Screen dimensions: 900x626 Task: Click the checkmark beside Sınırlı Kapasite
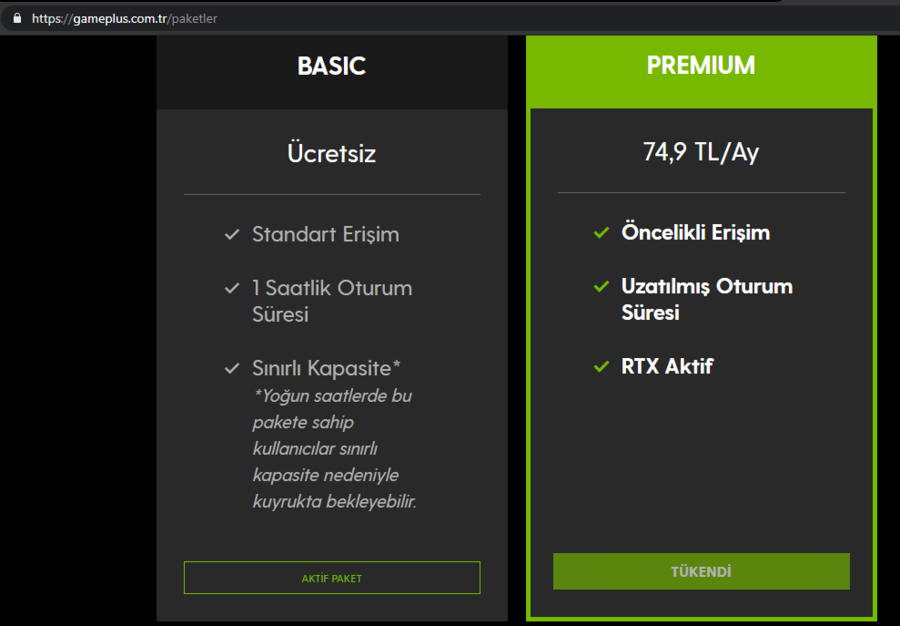[x=232, y=369]
